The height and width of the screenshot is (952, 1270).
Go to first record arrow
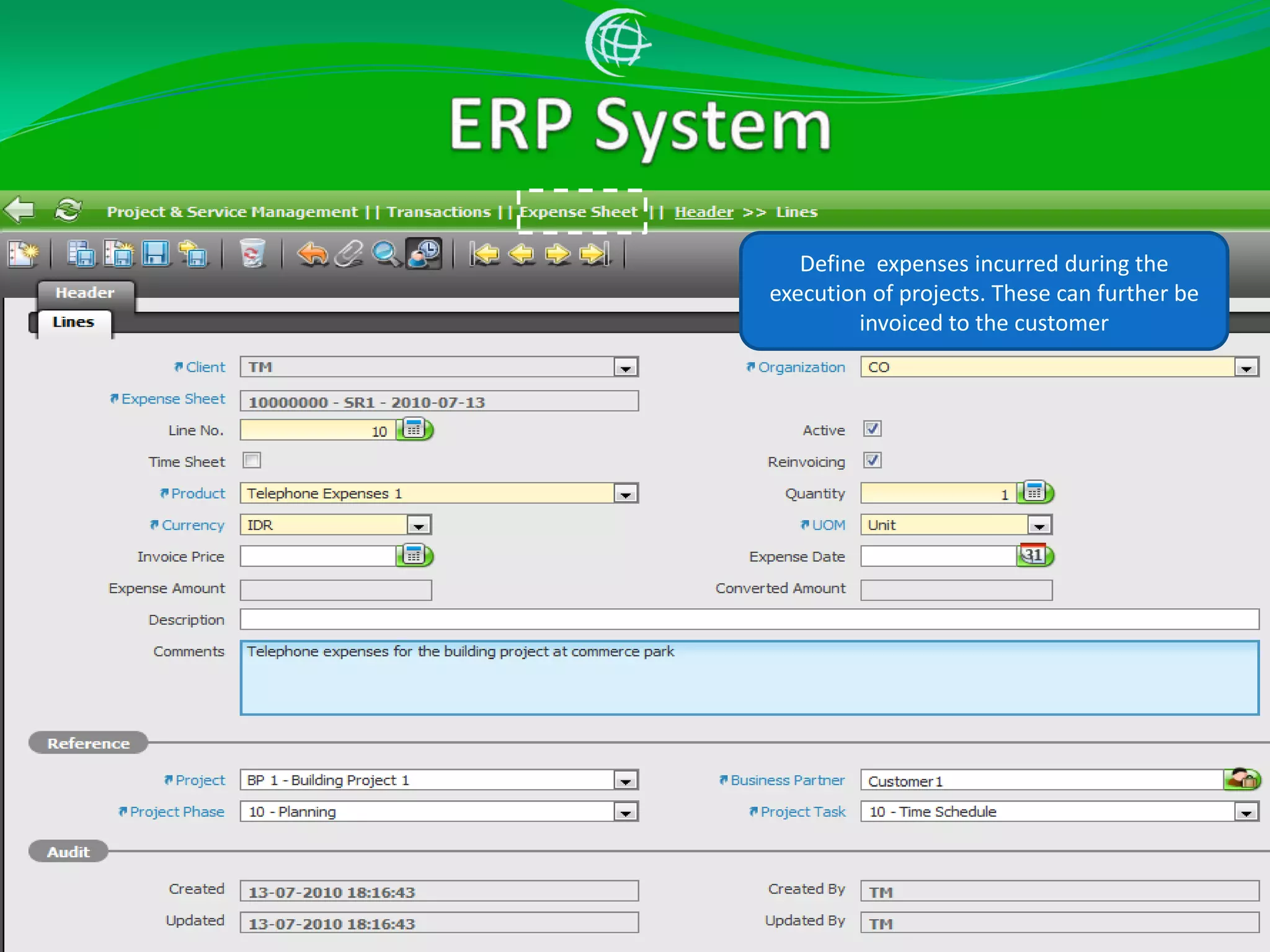point(484,254)
